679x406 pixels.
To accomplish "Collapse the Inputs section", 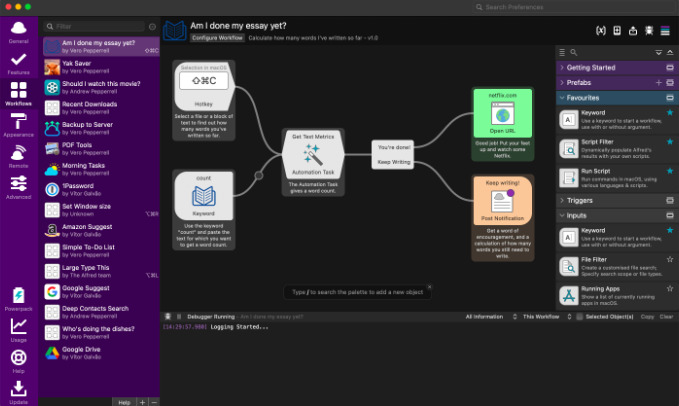I will pos(562,216).
